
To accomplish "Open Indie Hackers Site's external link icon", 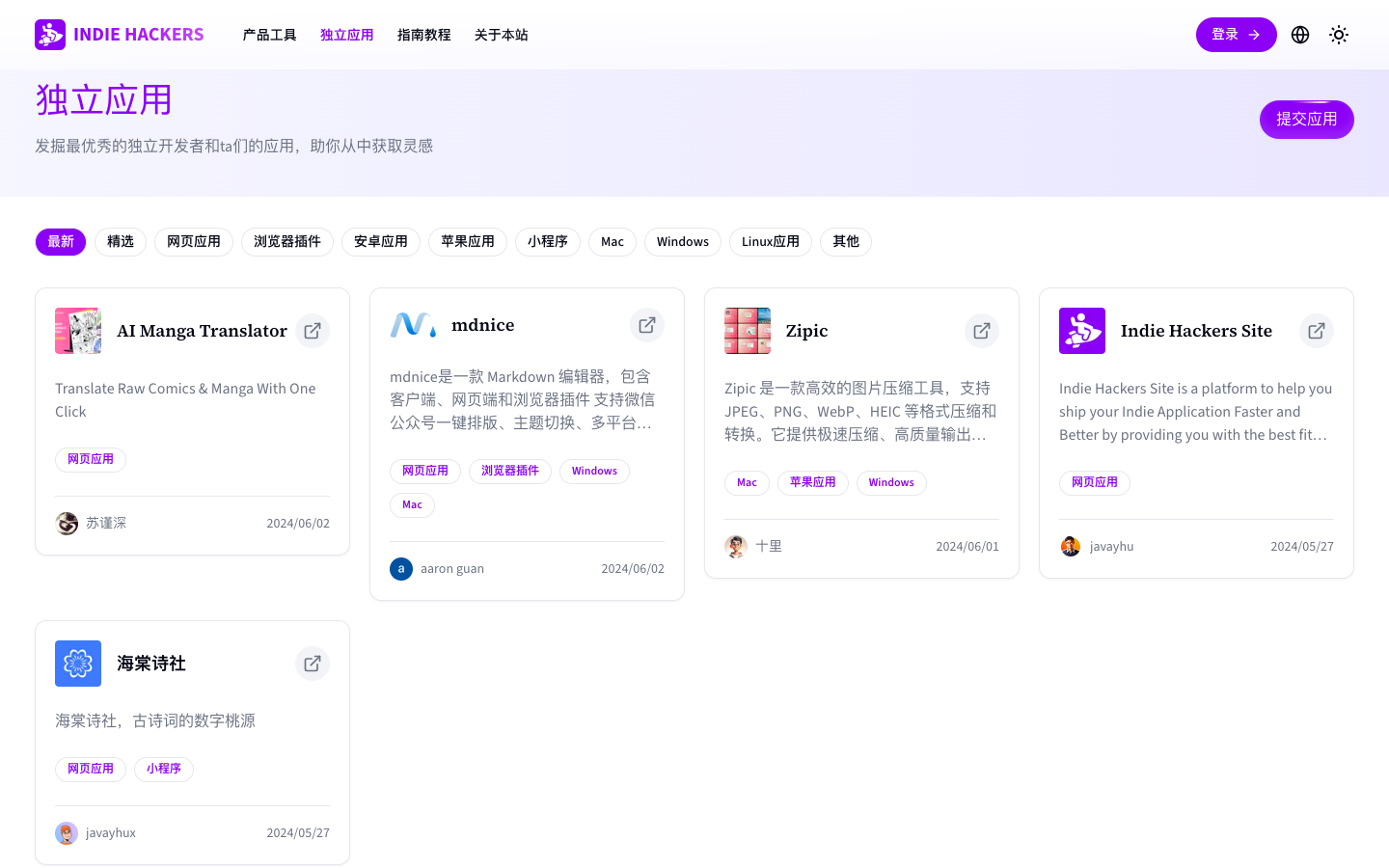I will (x=1316, y=330).
